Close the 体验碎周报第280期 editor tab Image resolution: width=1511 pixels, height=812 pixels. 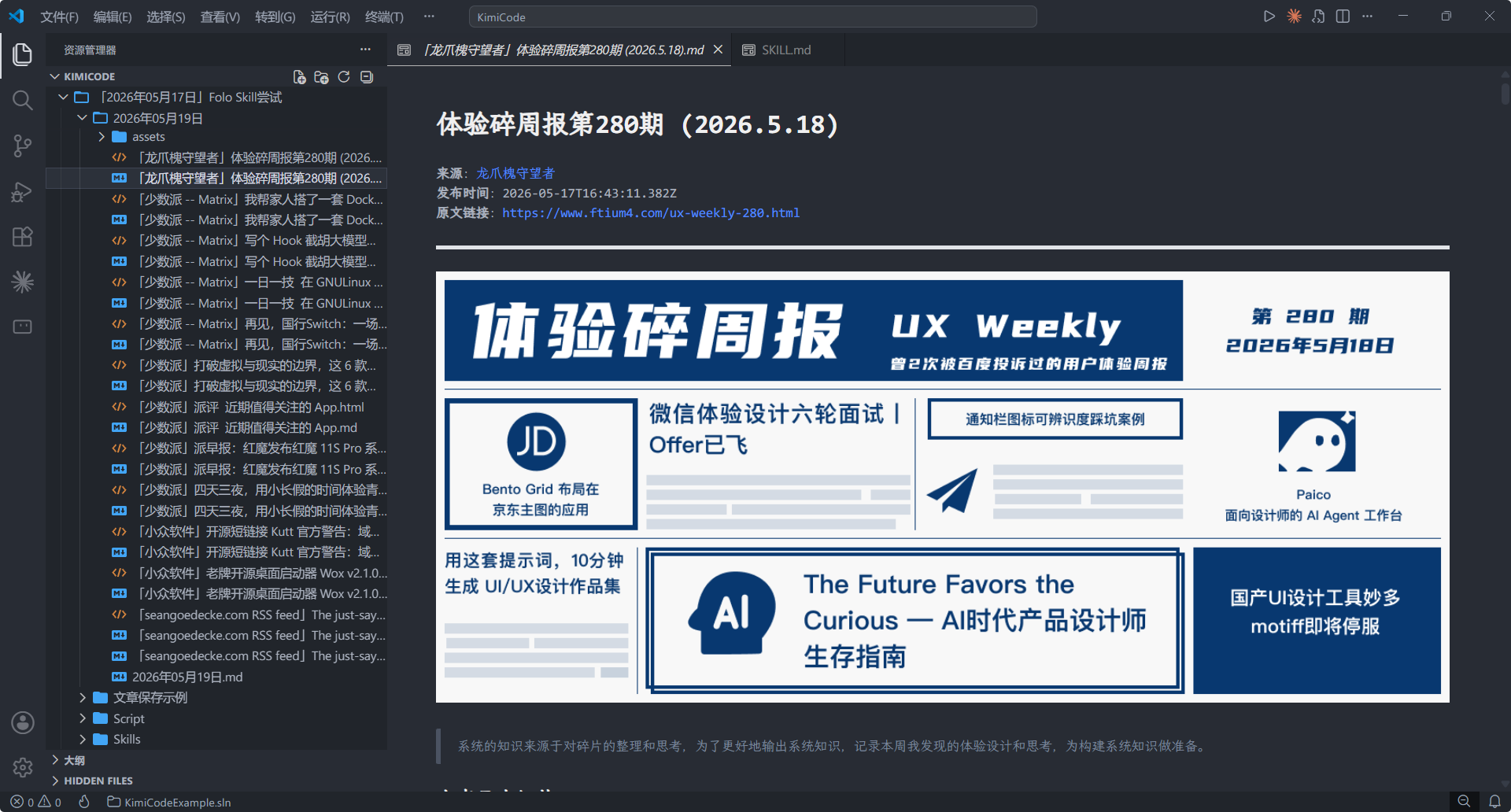point(718,50)
